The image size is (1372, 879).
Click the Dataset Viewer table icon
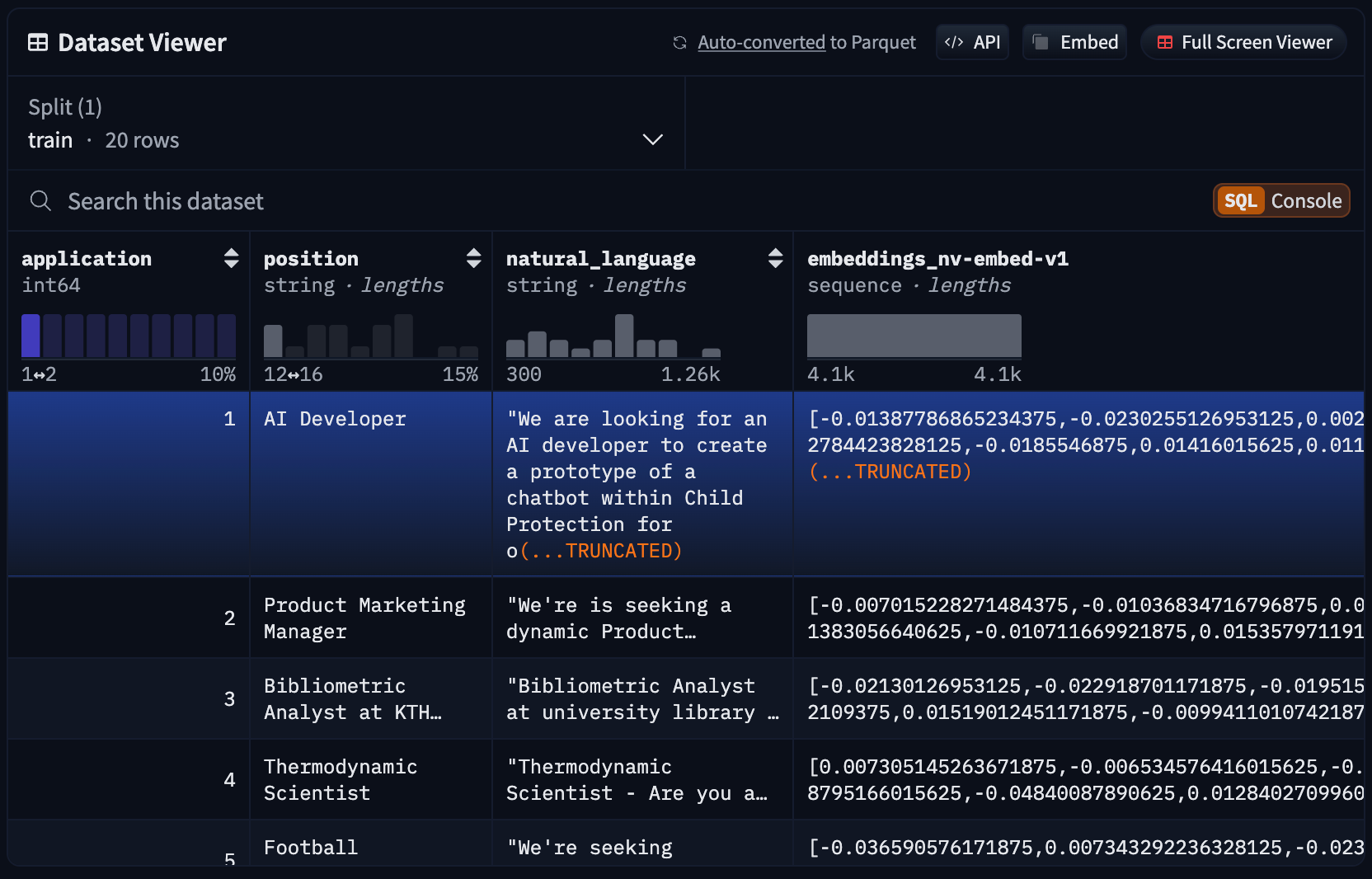point(38,43)
